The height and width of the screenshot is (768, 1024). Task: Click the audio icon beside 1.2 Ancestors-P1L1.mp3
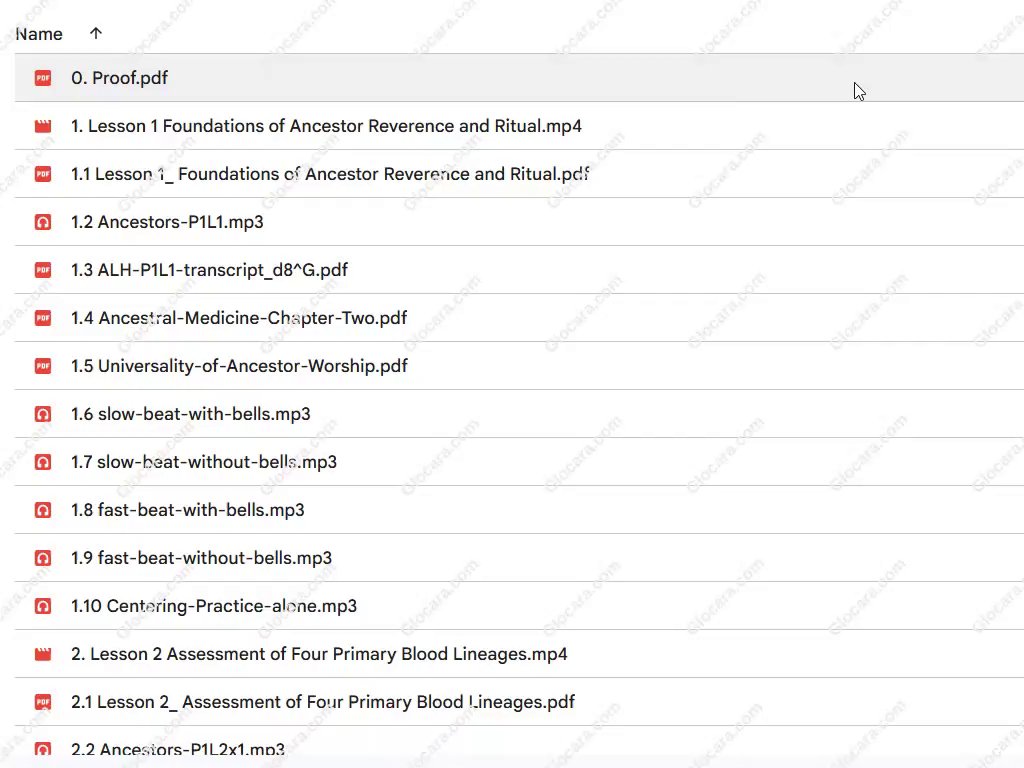(42, 222)
